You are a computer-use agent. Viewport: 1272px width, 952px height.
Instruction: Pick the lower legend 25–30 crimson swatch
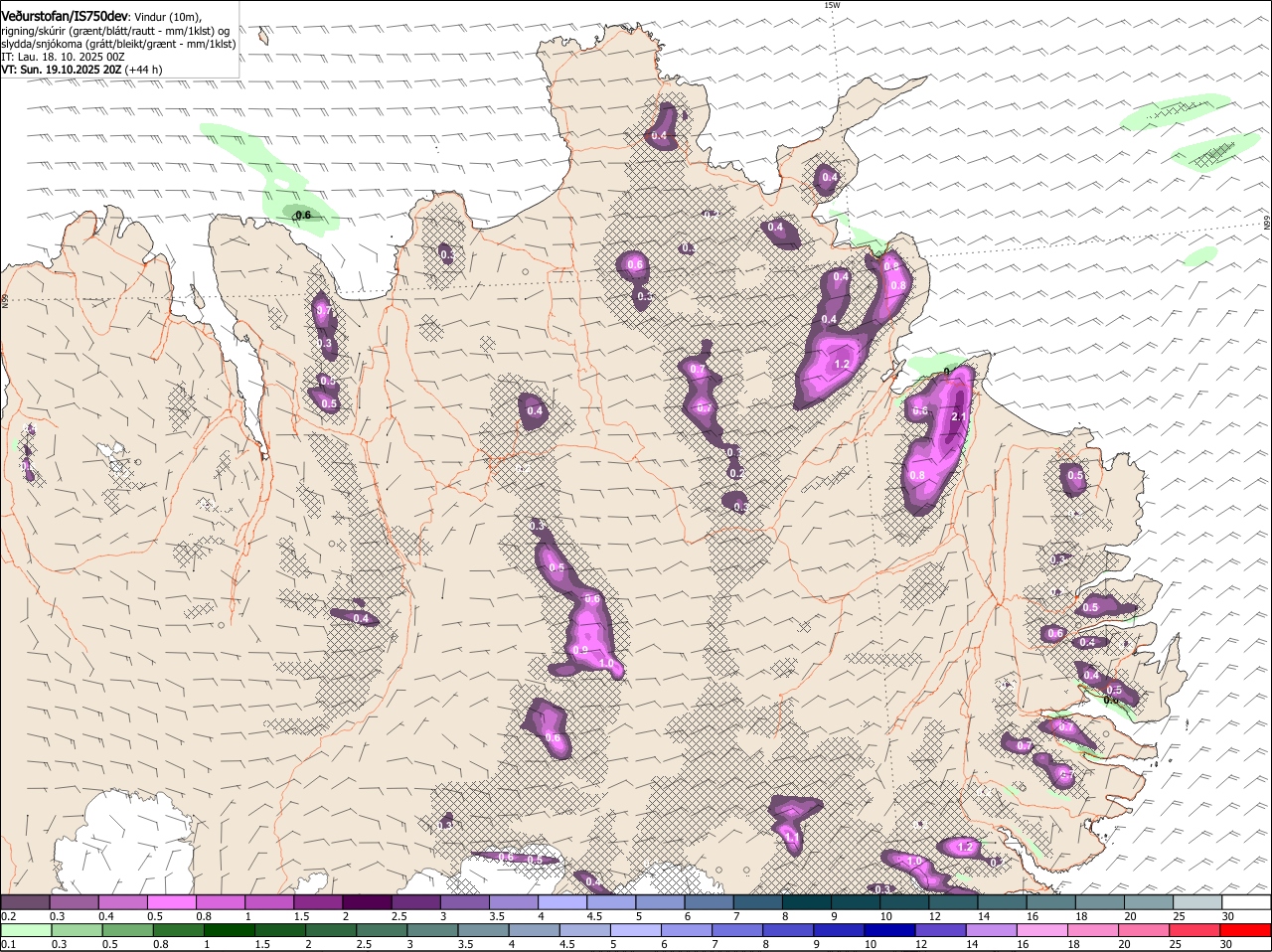(1192, 930)
